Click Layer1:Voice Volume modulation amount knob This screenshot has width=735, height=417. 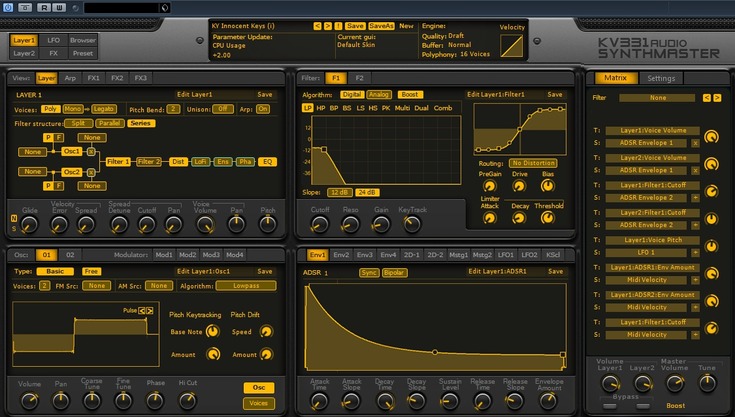click(x=712, y=137)
